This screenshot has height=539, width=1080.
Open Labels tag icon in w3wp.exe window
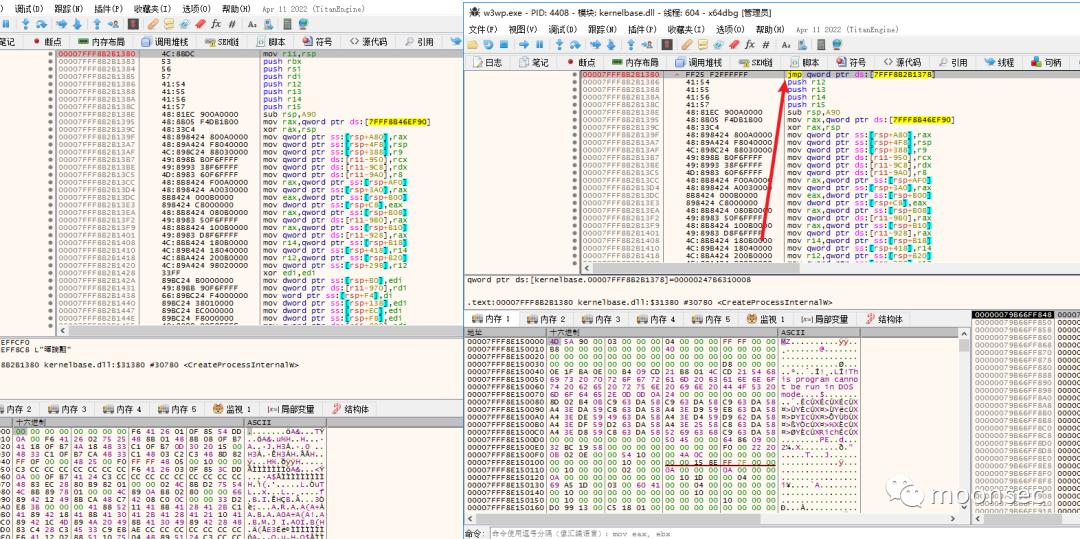[x=718, y=45]
